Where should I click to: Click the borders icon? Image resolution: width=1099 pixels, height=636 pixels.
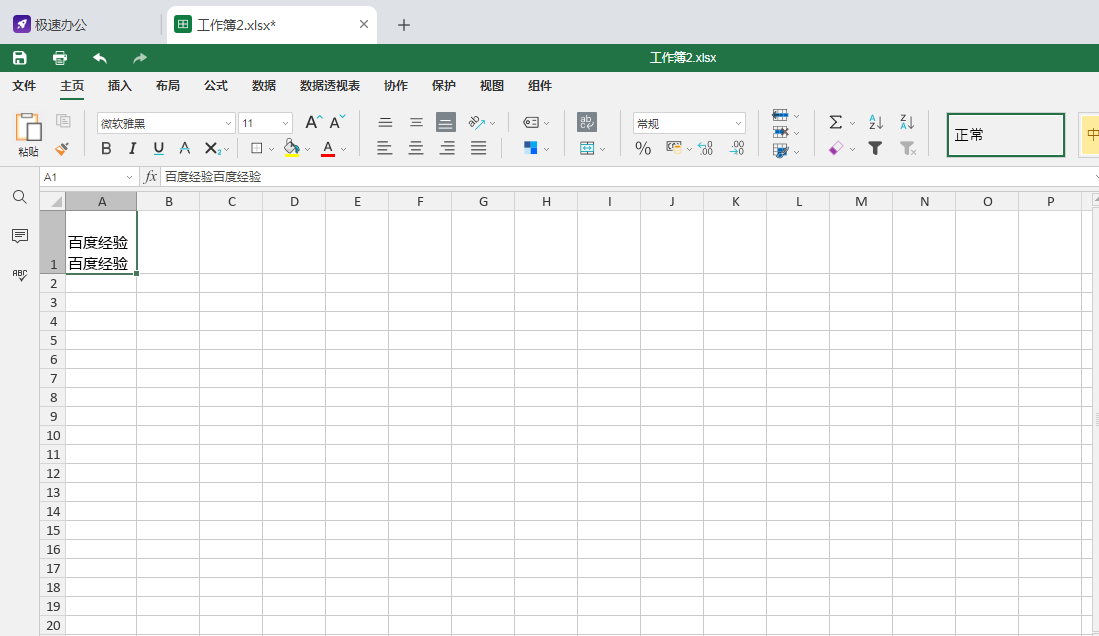click(257, 149)
